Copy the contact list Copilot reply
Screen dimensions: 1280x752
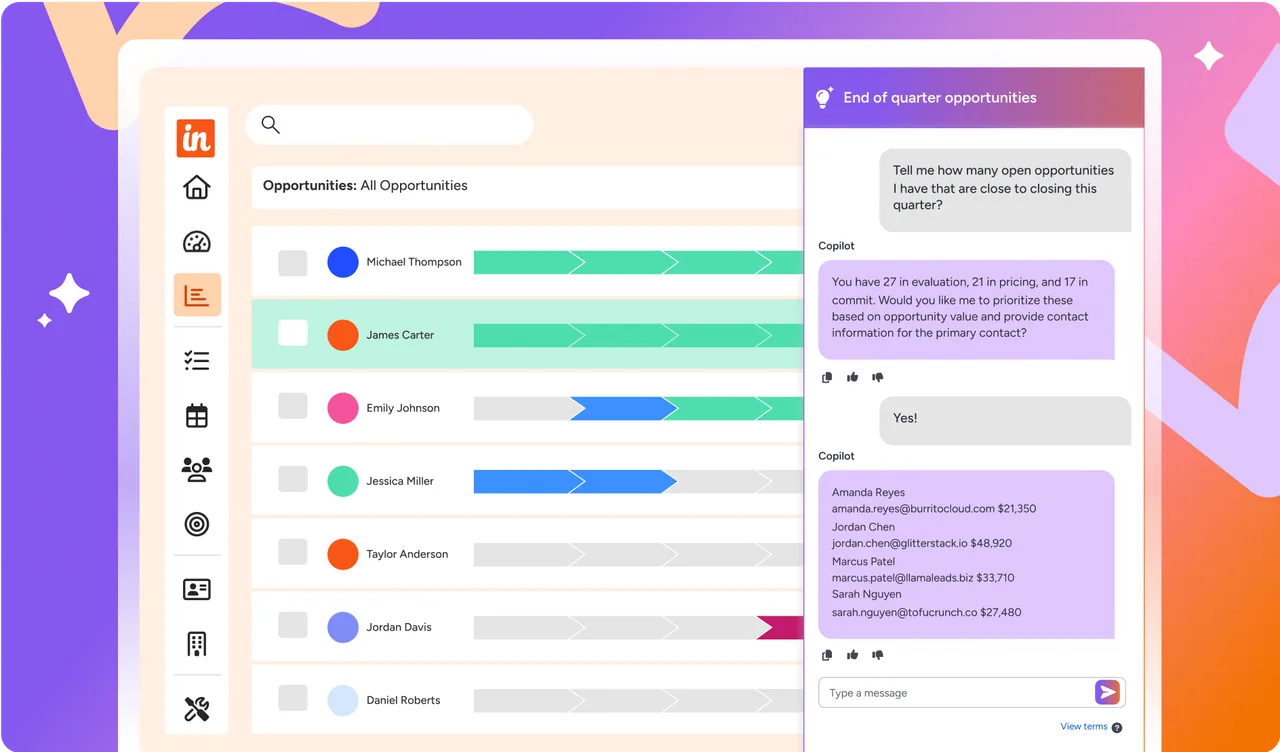coord(827,656)
